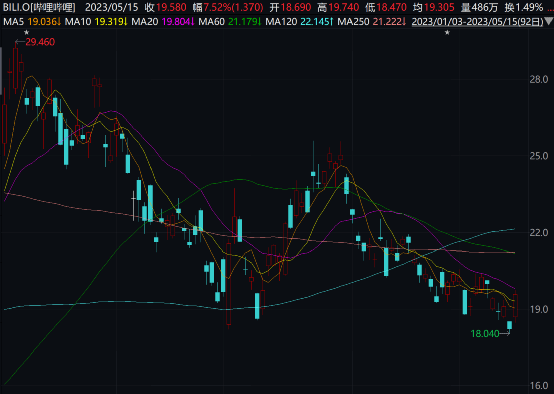The width and height of the screenshot is (554, 394).
Task: Click the 19.0 price axis label
Action: point(538,309)
